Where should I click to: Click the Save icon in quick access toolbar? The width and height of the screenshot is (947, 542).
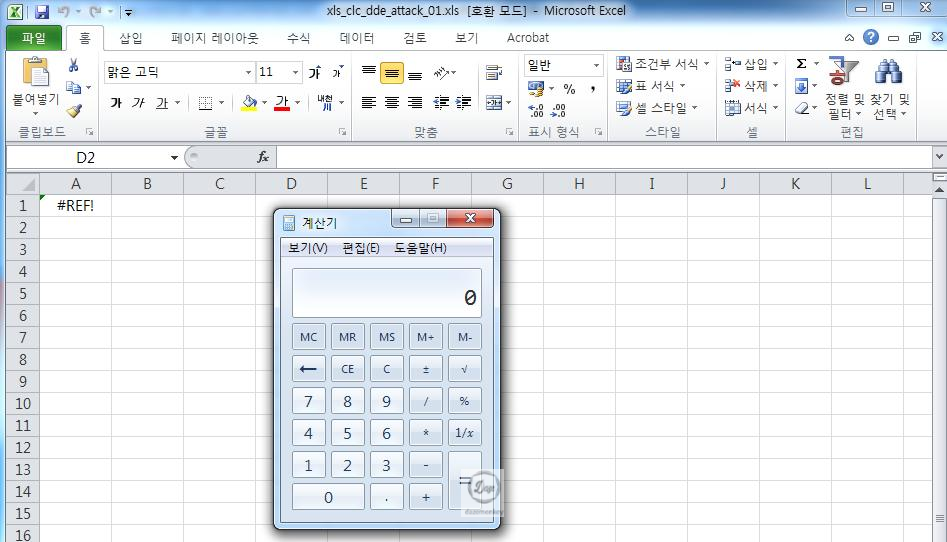pos(41,11)
